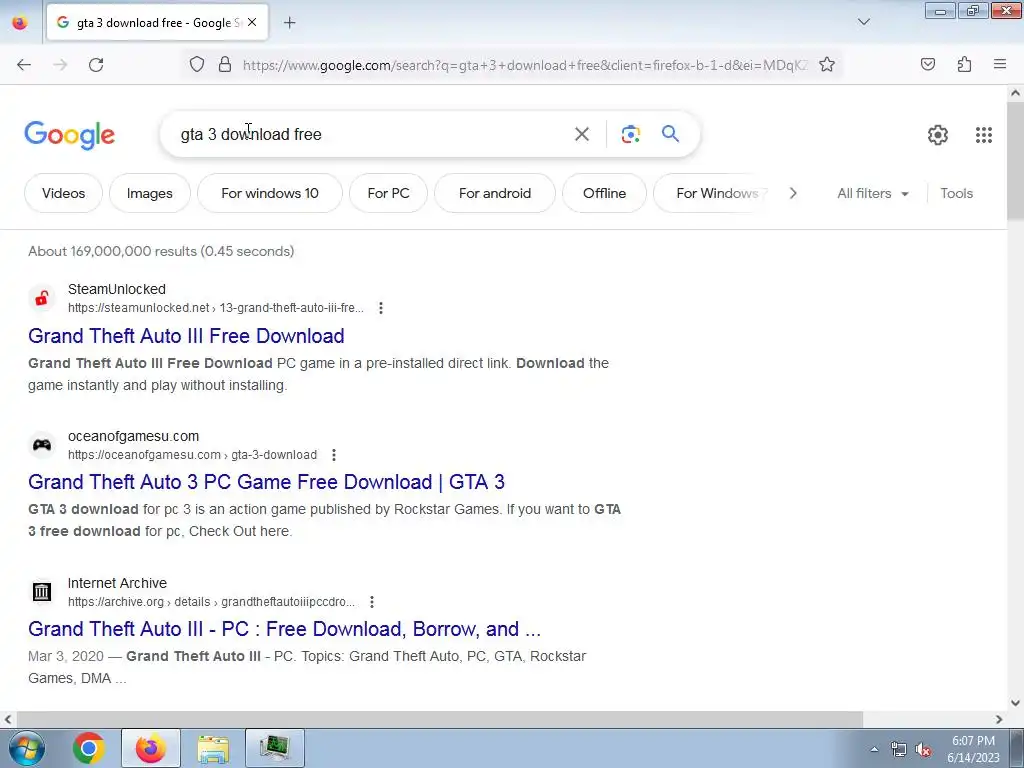Filter results by Images

pyautogui.click(x=150, y=193)
